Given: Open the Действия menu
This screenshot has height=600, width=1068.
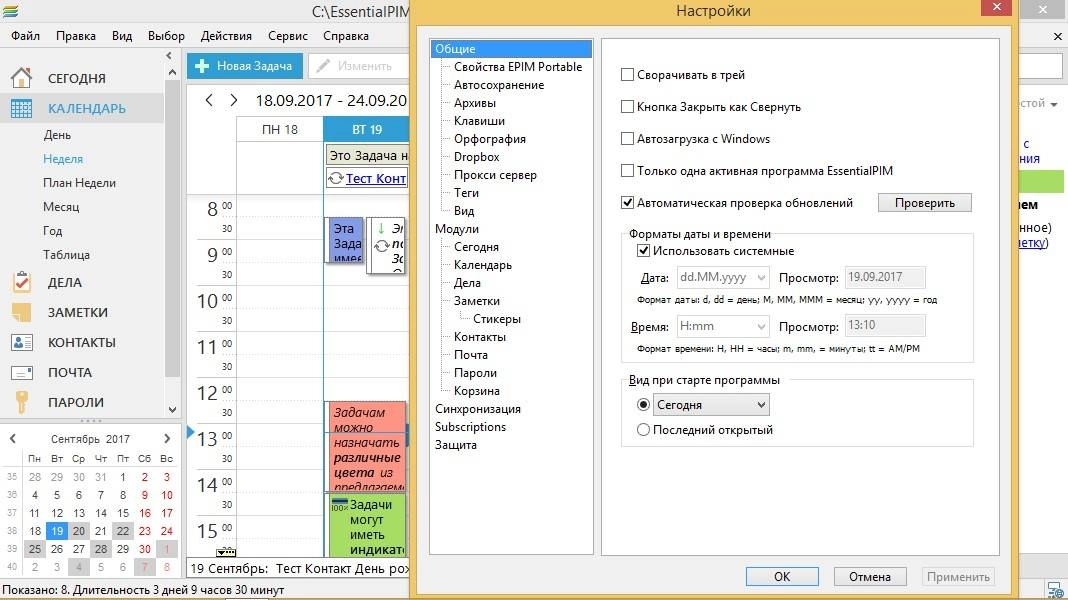Looking at the screenshot, I should pyautogui.click(x=226, y=36).
